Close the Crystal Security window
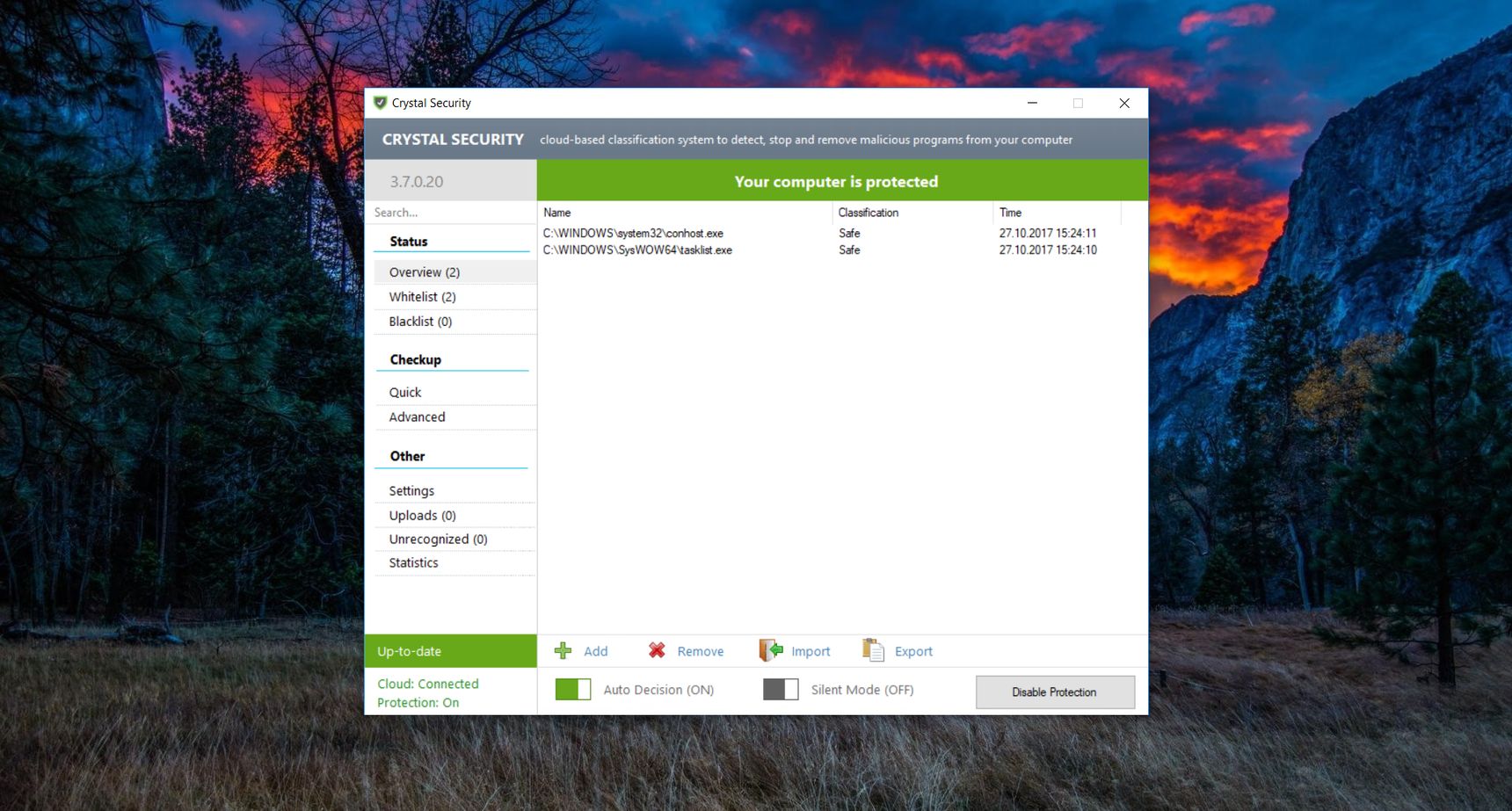 click(x=1124, y=103)
